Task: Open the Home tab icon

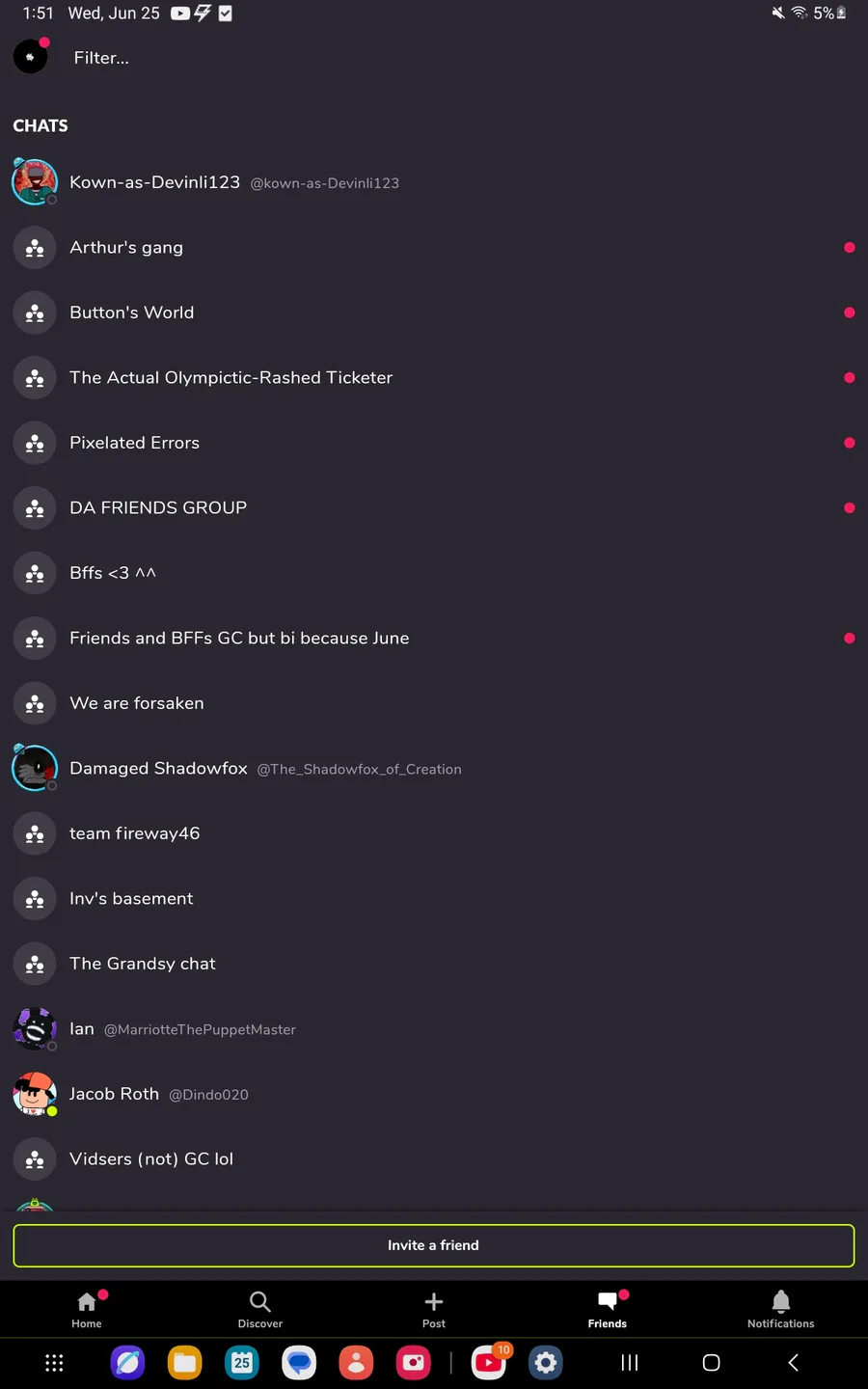Action: pos(87,1301)
